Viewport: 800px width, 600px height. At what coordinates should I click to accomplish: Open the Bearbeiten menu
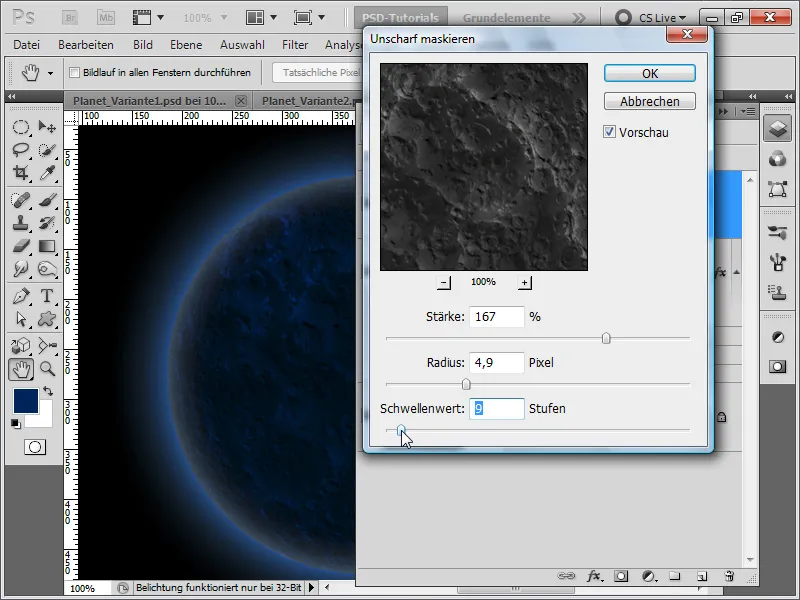point(86,45)
